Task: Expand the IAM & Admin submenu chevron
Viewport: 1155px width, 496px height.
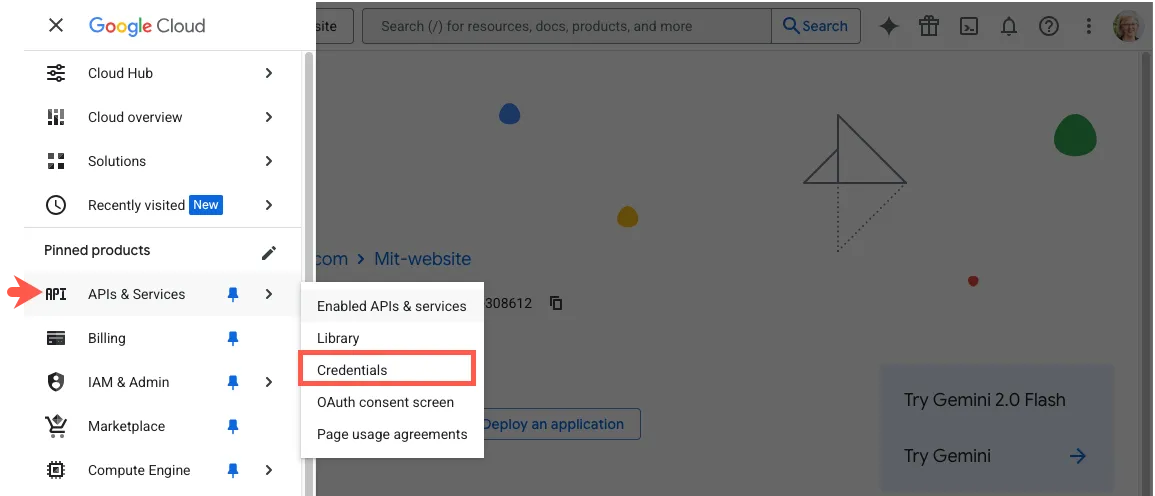Action: click(x=268, y=382)
